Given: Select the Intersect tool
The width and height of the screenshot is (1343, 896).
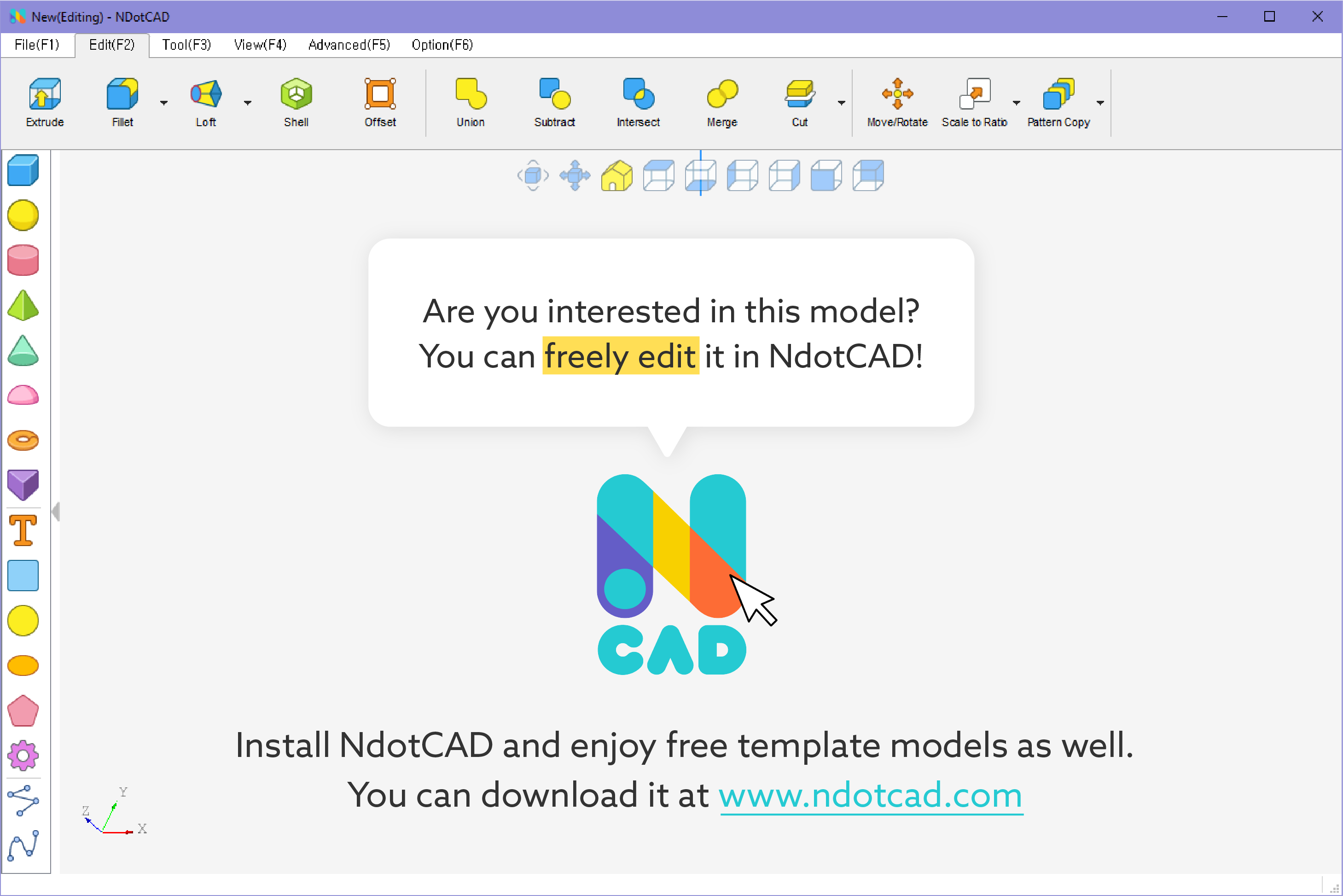Looking at the screenshot, I should [x=638, y=103].
